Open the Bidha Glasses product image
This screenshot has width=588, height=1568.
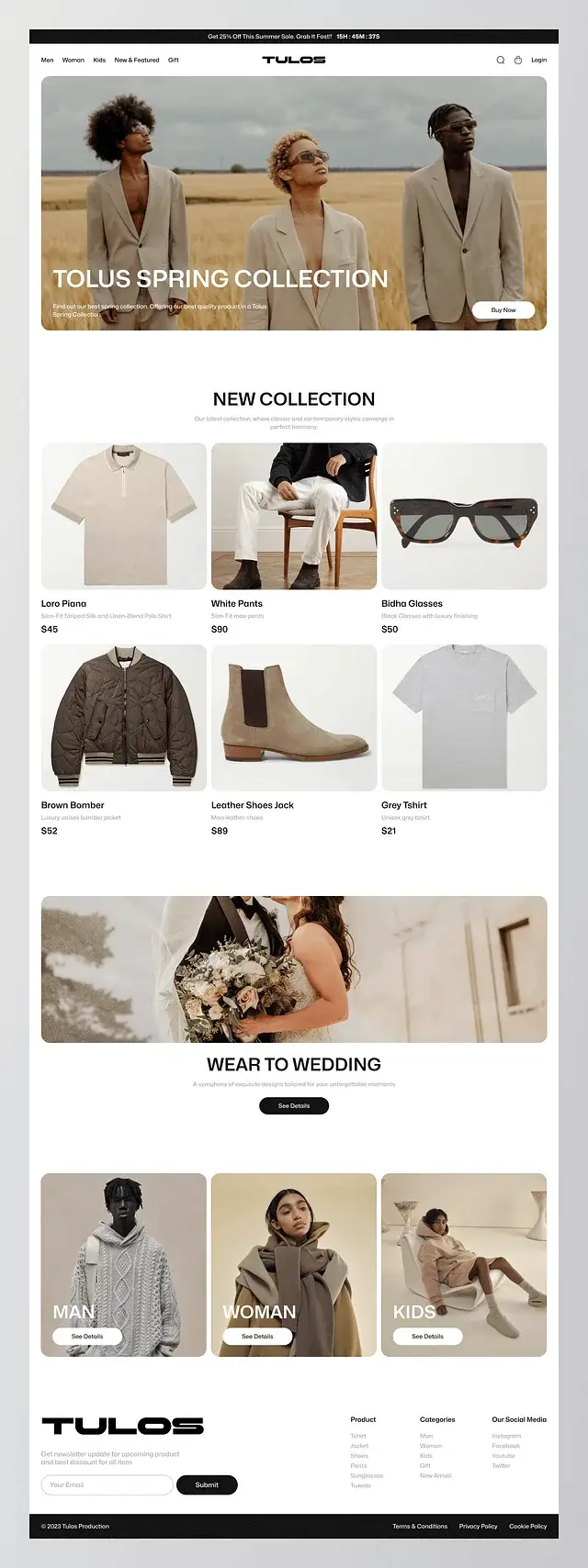pyautogui.click(x=464, y=516)
